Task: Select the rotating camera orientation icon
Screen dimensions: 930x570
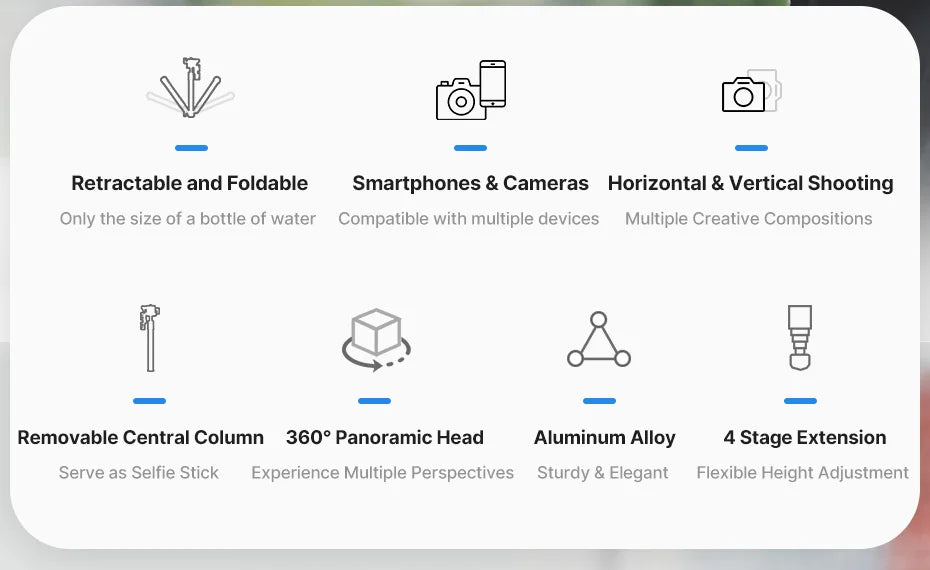Action: [750, 93]
